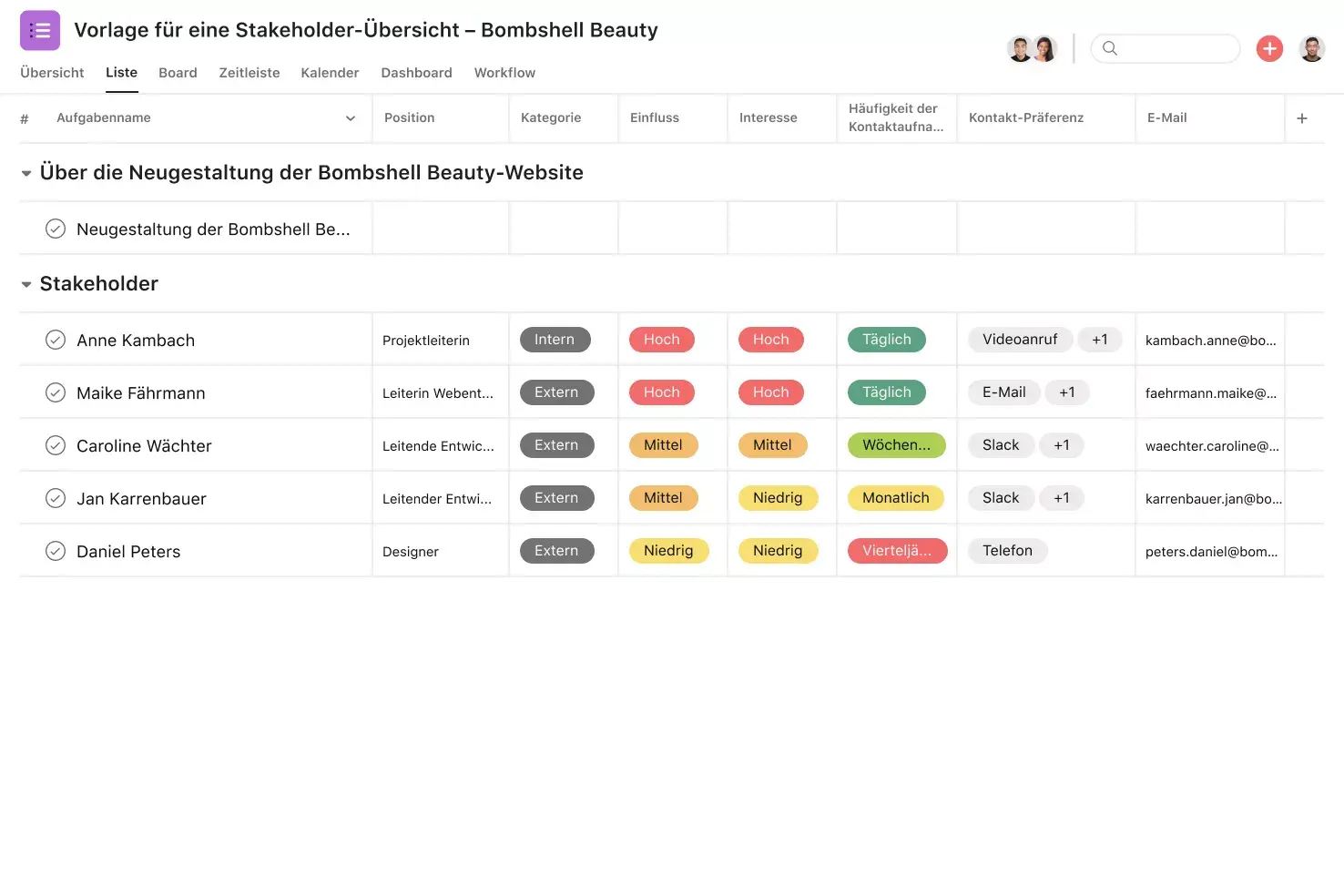This screenshot has height=896, width=1344.
Task: Click the project title text
Action: pos(366,30)
